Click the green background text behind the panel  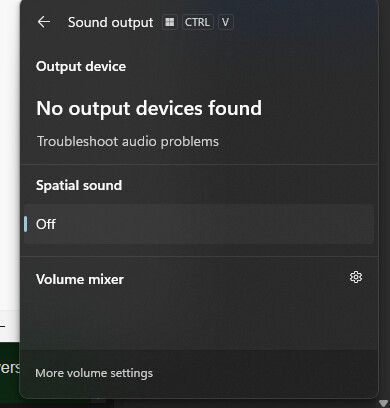point(9,367)
